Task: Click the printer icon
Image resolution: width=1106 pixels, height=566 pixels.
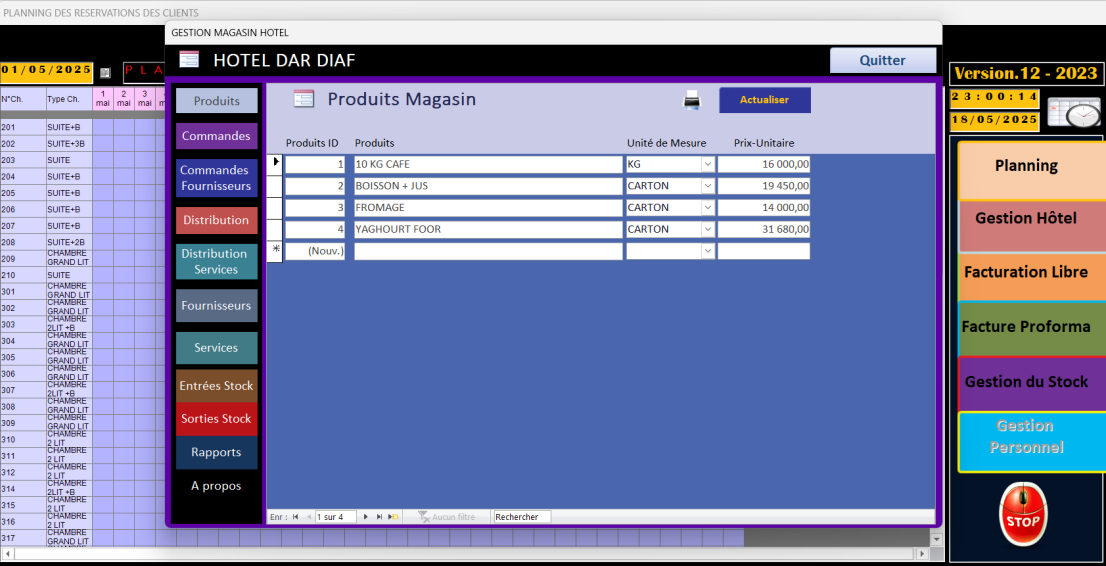Action: pyautogui.click(x=692, y=100)
